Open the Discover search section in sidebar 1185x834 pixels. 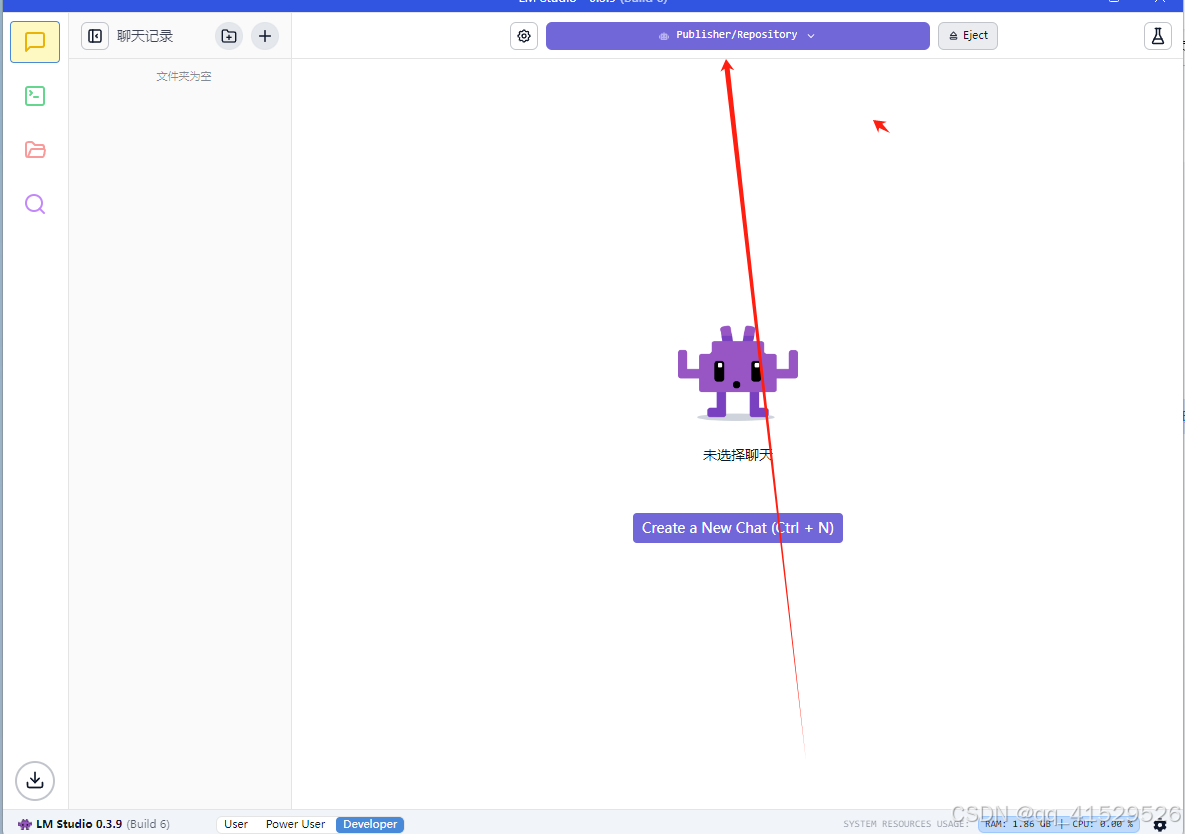point(35,204)
